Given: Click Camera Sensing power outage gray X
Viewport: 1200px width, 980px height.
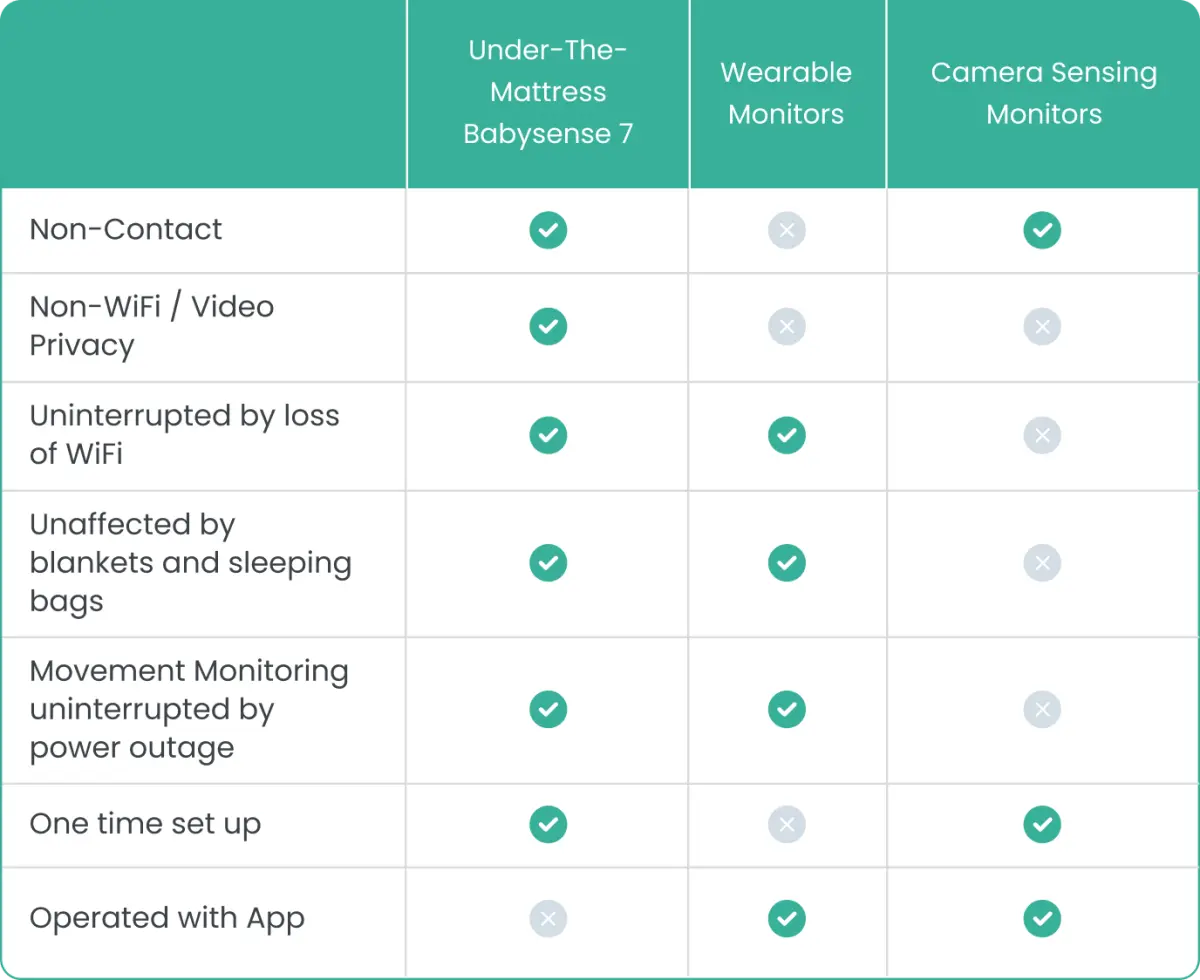Looking at the screenshot, I should (1042, 709).
